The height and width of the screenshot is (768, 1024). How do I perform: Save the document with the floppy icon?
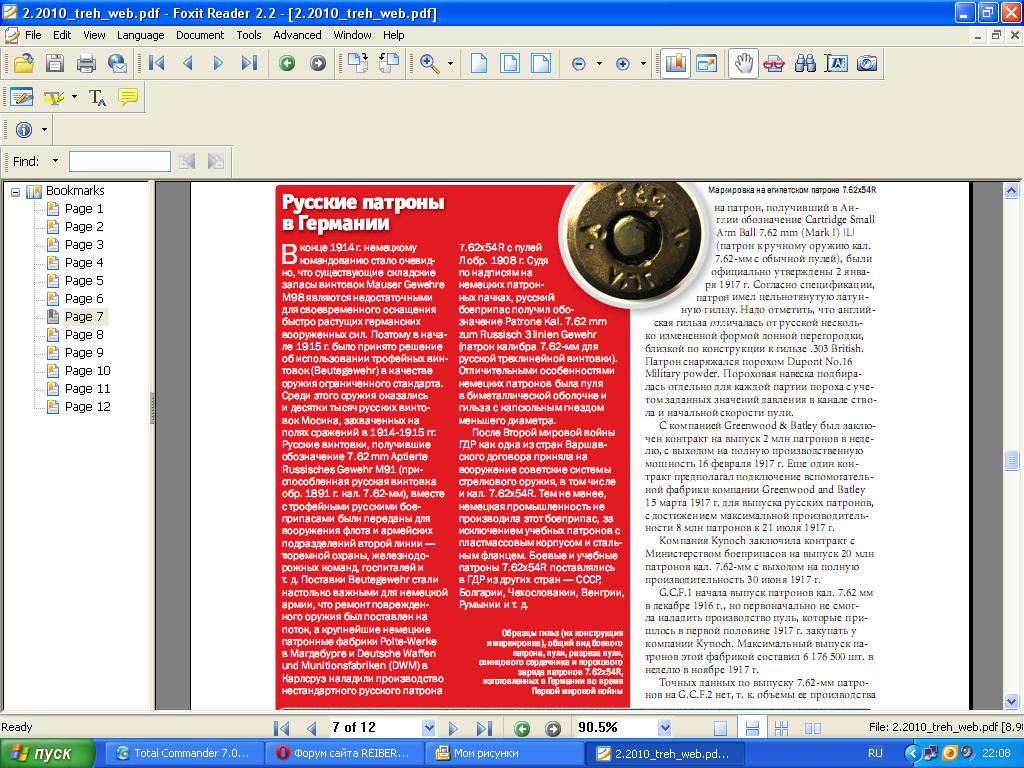[55, 63]
